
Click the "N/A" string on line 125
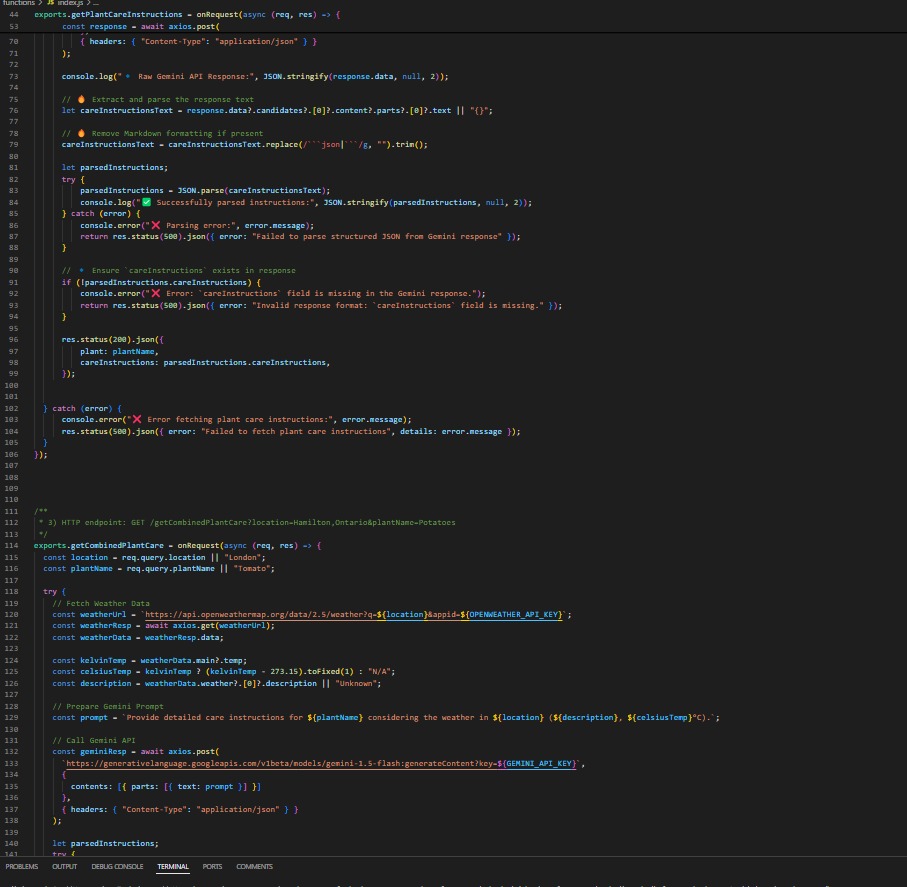pyautogui.click(x=379, y=671)
